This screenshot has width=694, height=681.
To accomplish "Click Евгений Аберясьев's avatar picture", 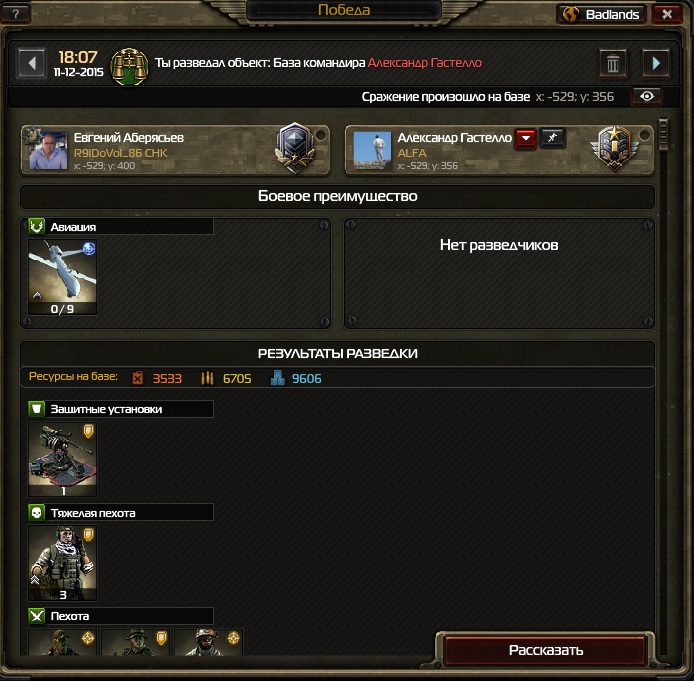I will coord(49,151).
